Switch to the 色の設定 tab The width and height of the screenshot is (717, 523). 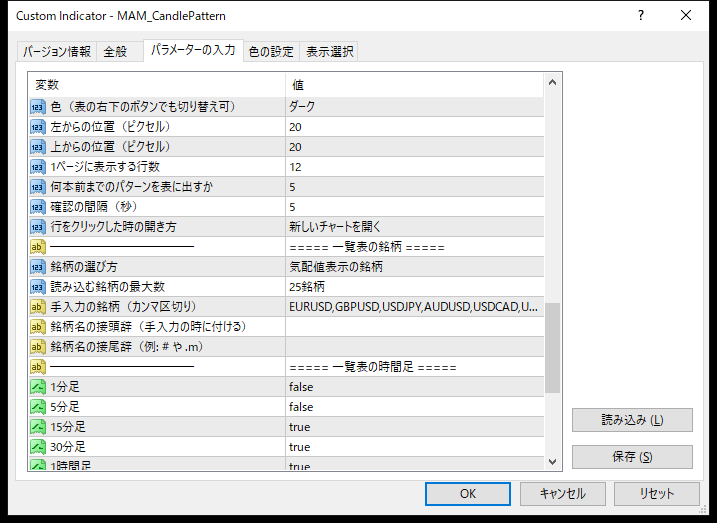click(271, 52)
